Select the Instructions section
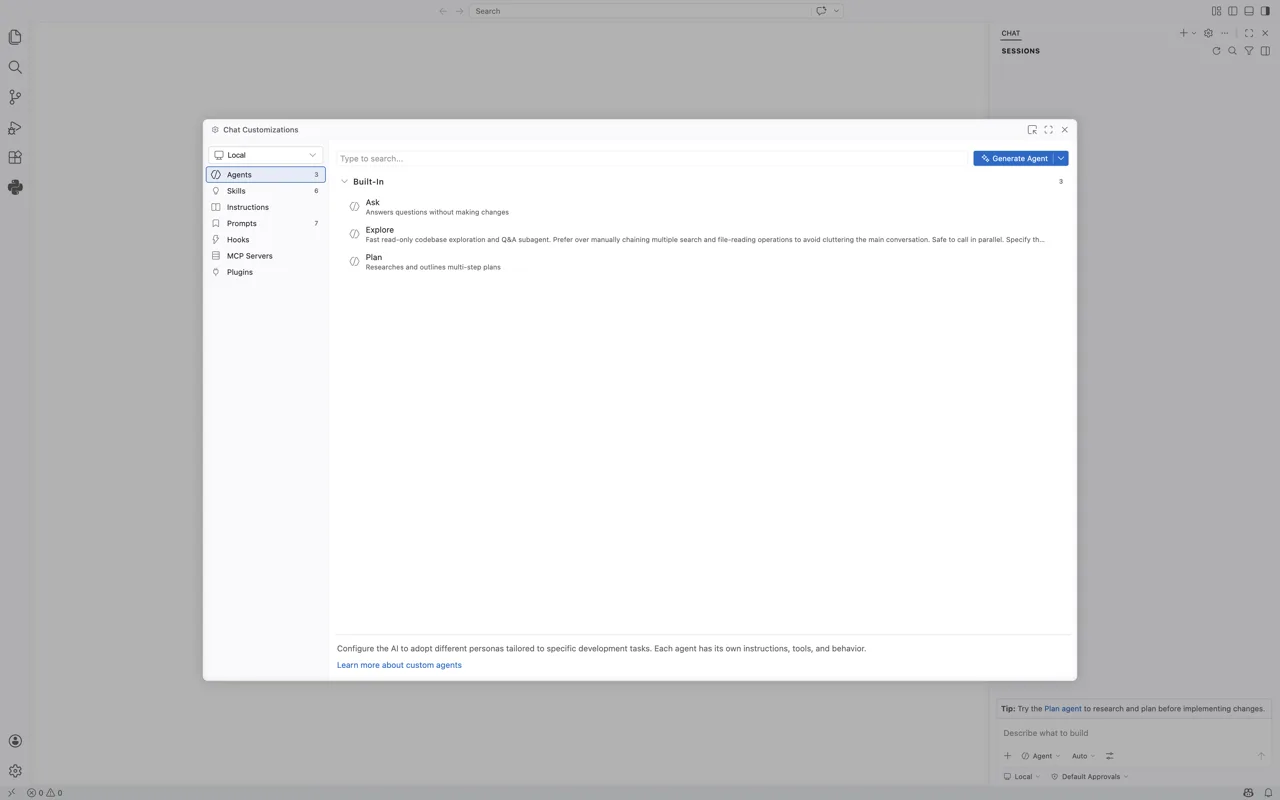Viewport: 1280px width, 800px height. click(x=265, y=207)
